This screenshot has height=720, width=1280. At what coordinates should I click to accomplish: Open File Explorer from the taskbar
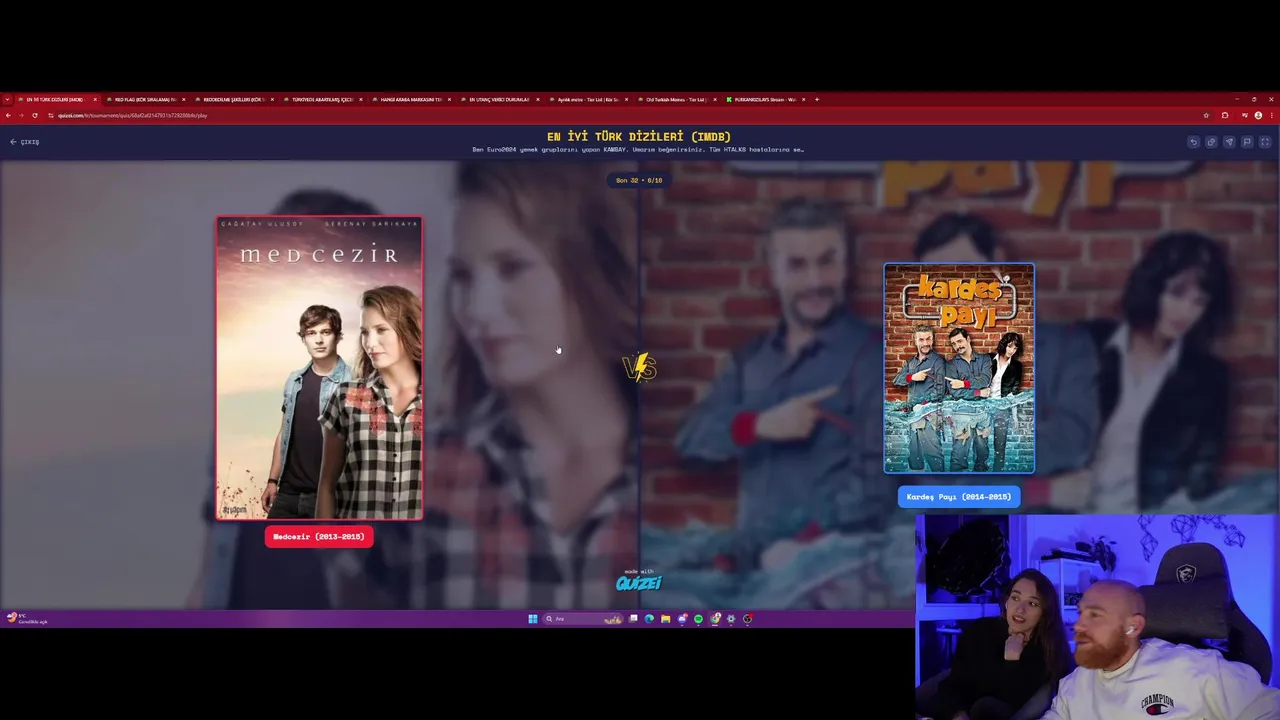pos(665,619)
